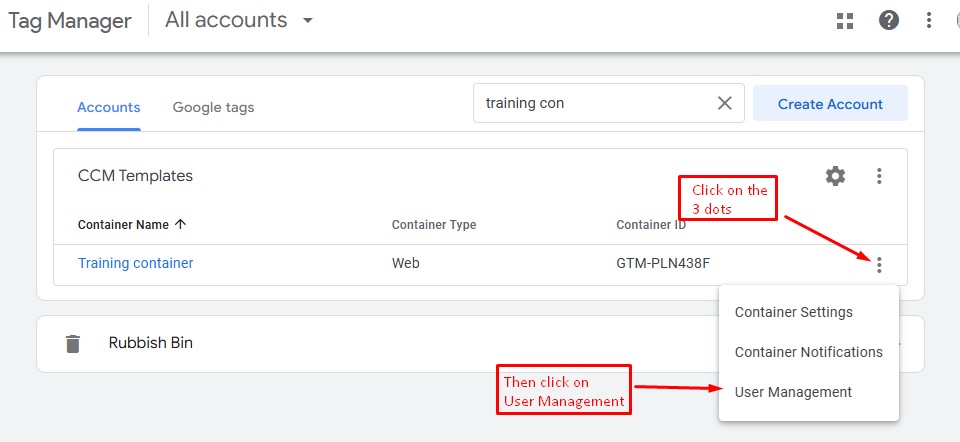Select User Management menu item

[809, 392]
